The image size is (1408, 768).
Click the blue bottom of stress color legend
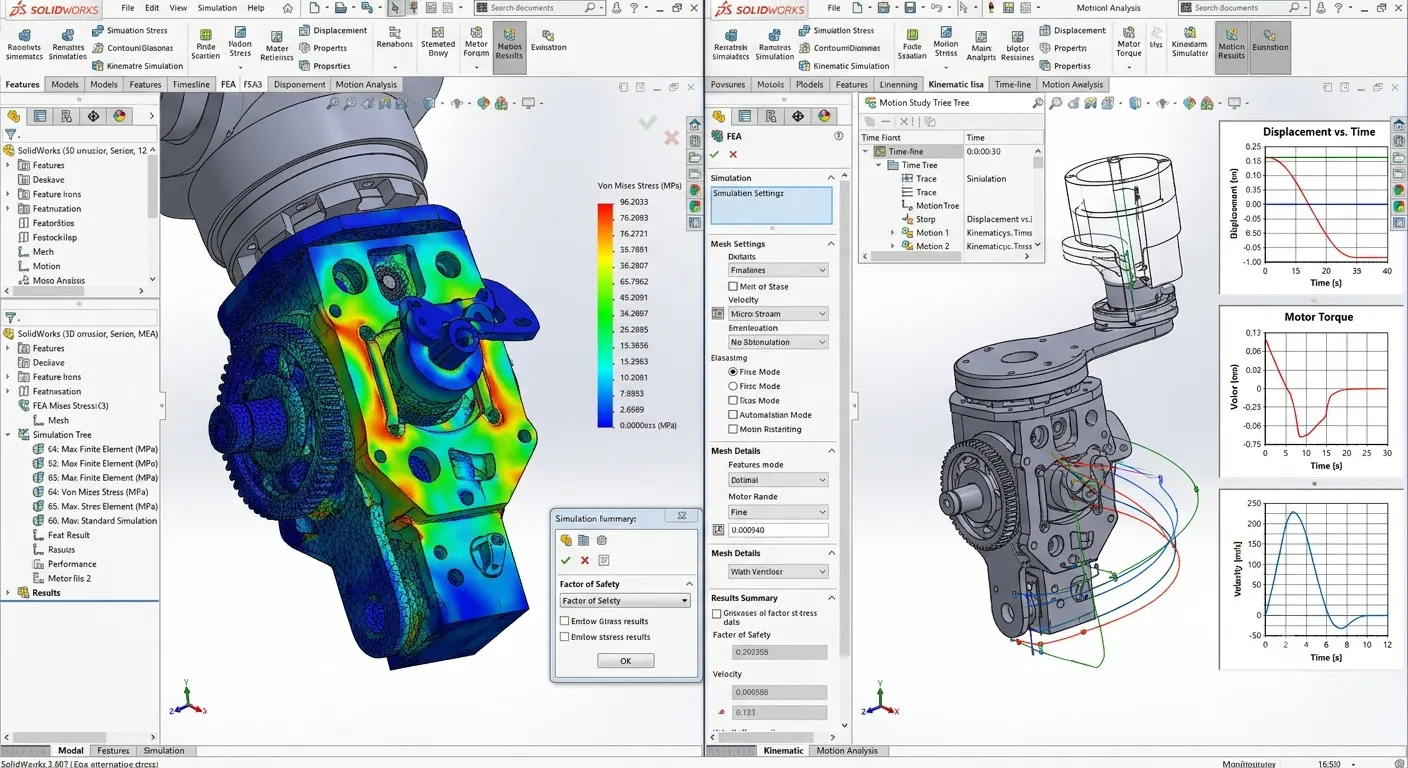[x=605, y=420]
